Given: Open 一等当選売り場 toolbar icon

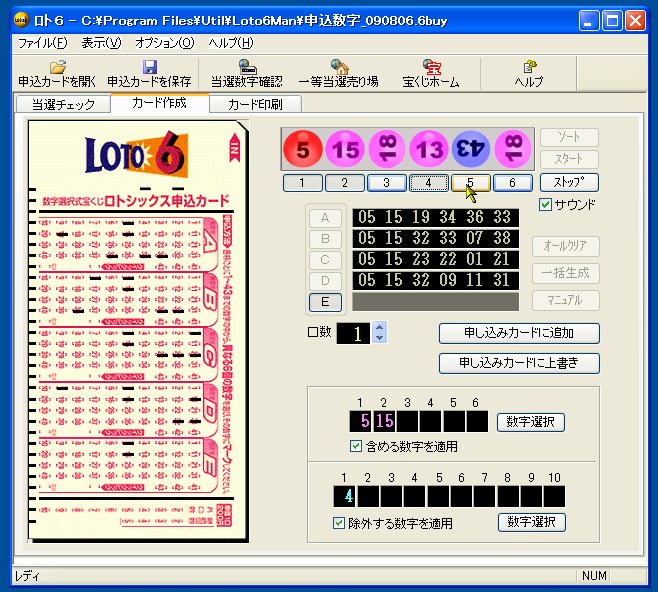Looking at the screenshot, I should tap(339, 74).
